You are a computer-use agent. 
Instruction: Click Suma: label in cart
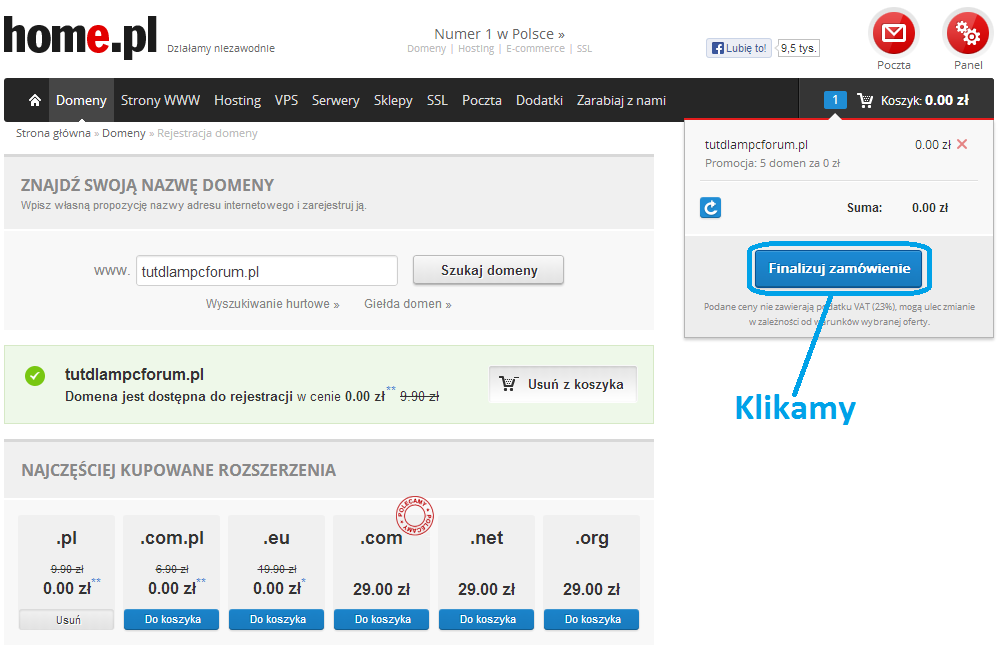point(865,208)
